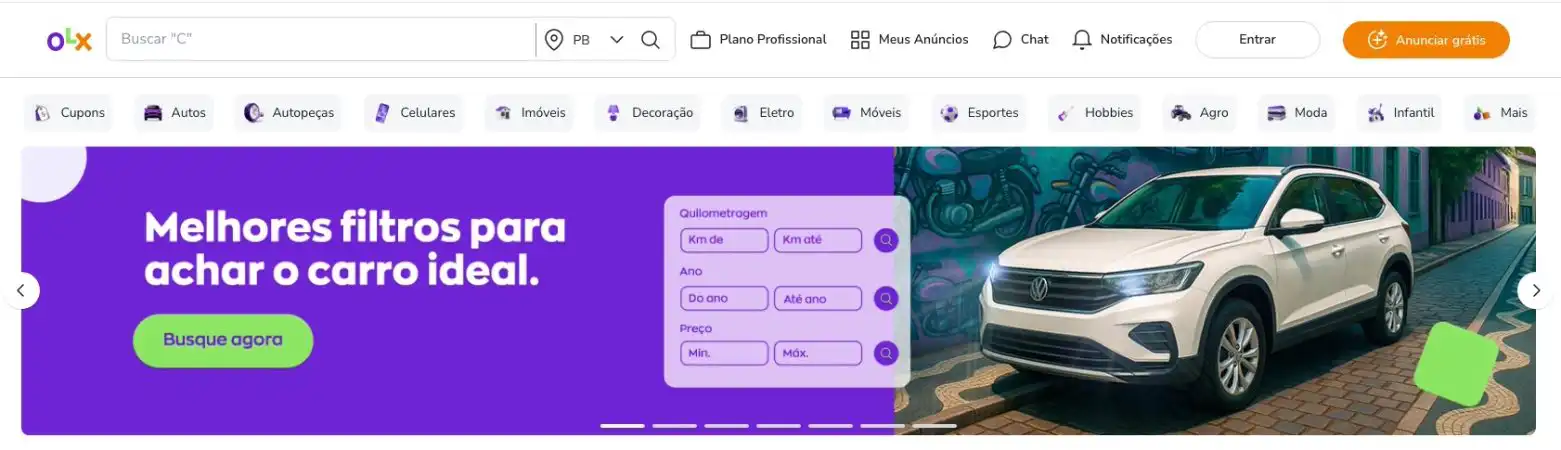Open the Autos category

(x=174, y=113)
